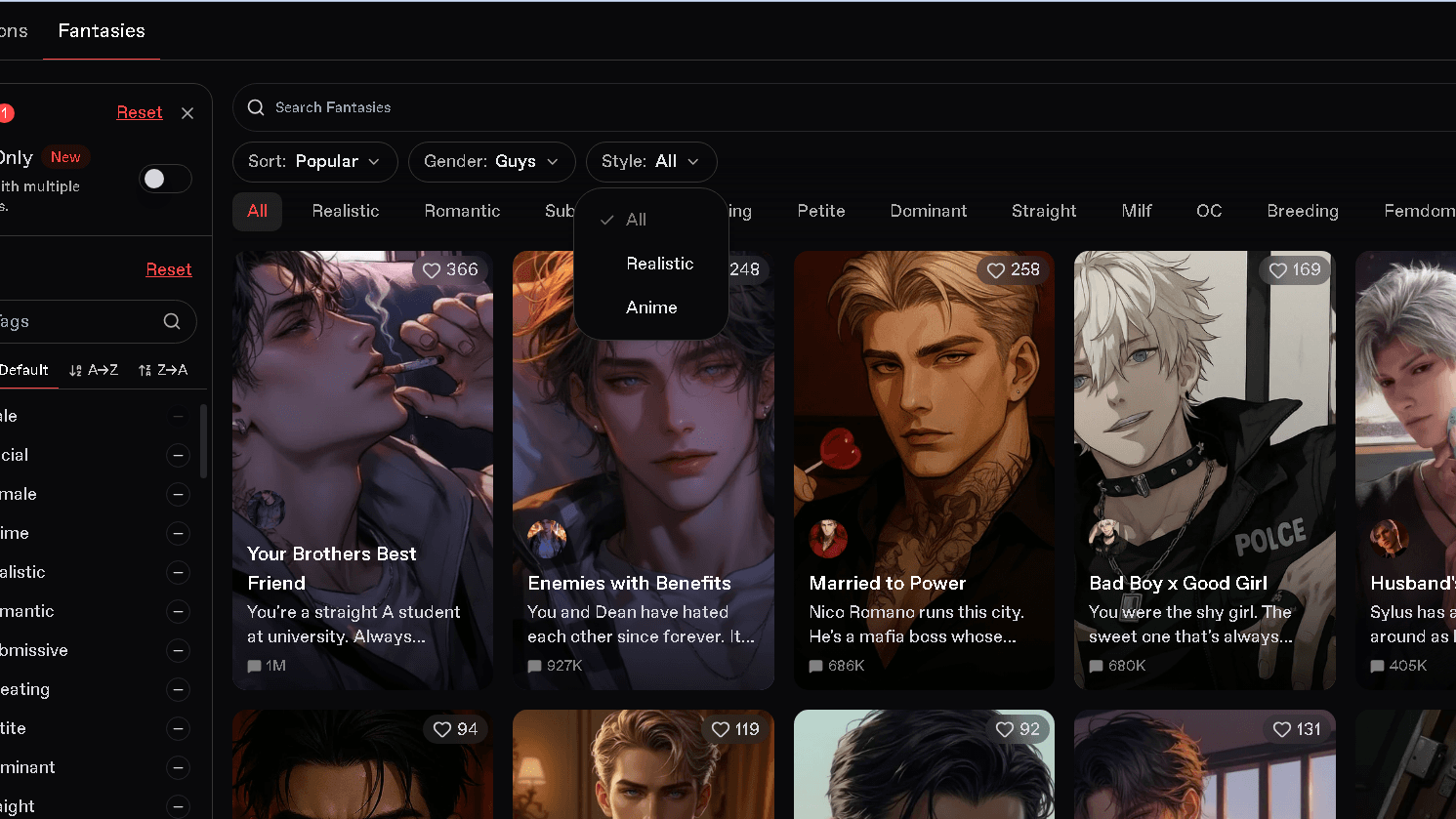Open the Married to Power card
This screenshot has height=819, width=1456.
[924, 471]
